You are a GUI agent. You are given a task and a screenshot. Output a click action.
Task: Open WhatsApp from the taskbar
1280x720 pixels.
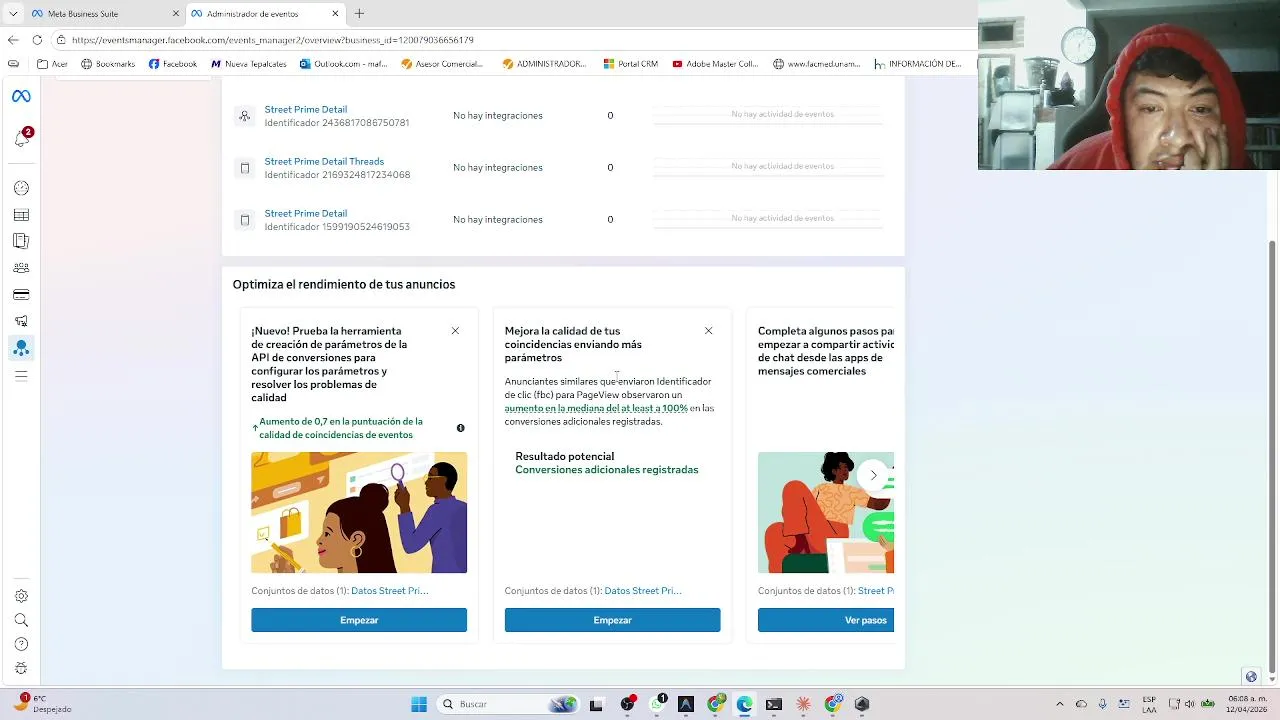click(x=657, y=704)
